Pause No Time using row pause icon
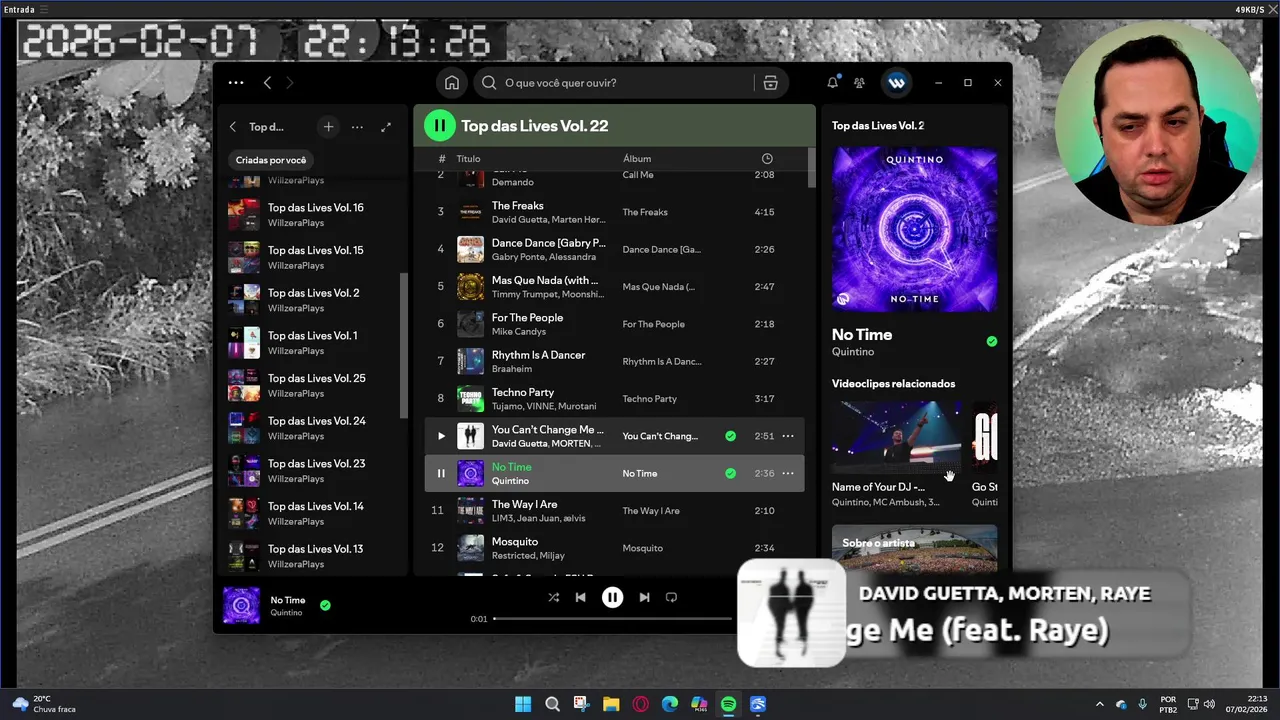Image resolution: width=1280 pixels, height=720 pixels. tap(441, 473)
